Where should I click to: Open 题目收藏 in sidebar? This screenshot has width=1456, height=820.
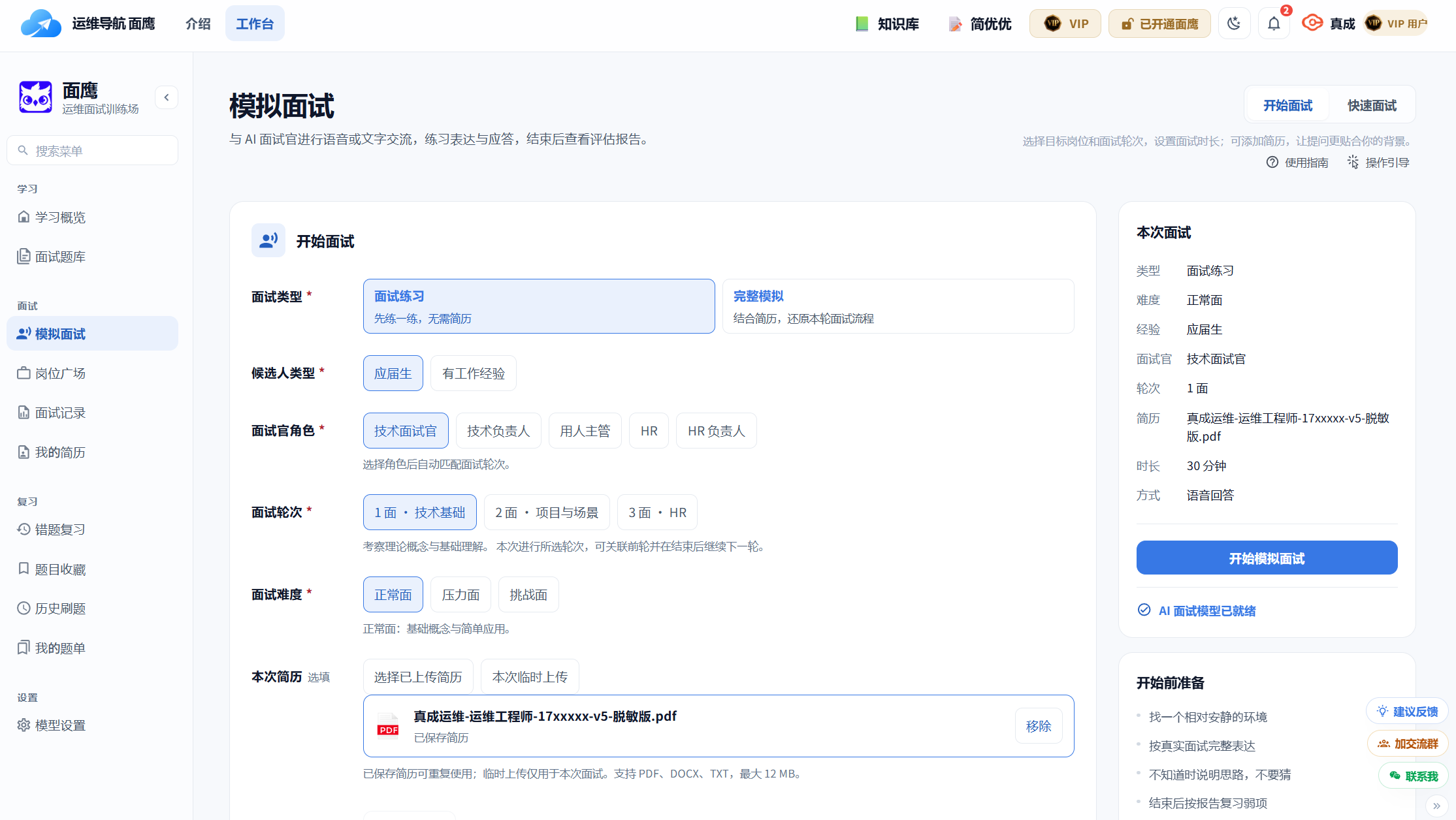[92, 569]
